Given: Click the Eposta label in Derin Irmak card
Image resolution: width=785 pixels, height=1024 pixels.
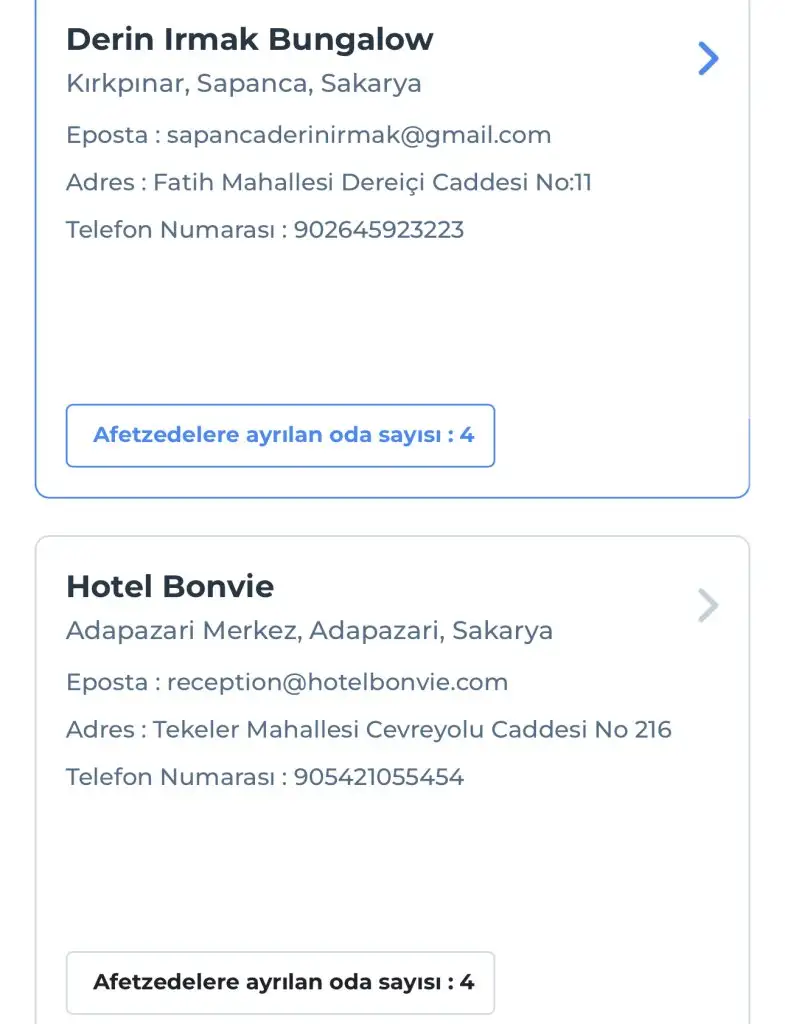Looking at the screenshot, I should (x=107, y=135).
